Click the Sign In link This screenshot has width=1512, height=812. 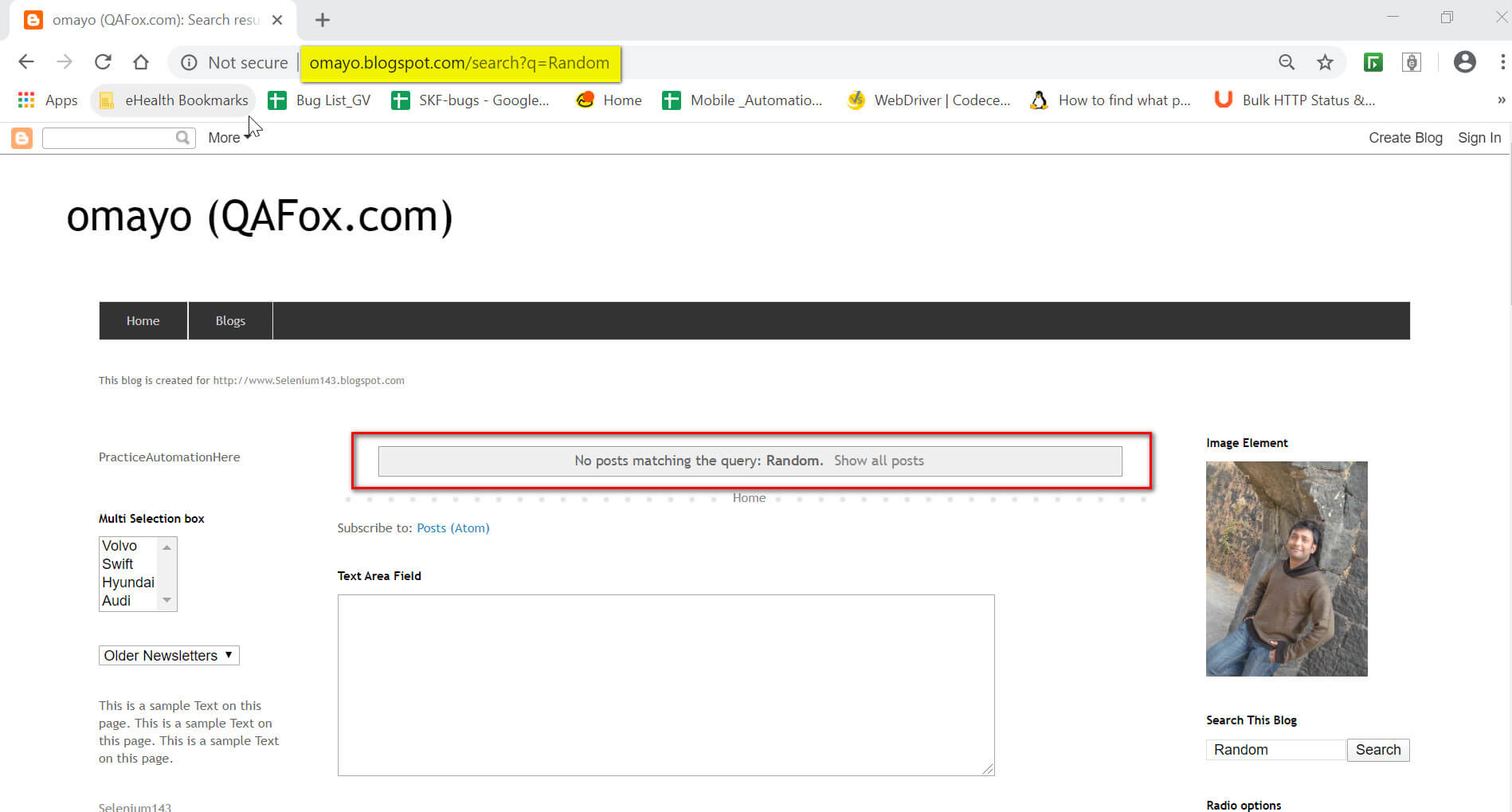[x=1479, y=138]
